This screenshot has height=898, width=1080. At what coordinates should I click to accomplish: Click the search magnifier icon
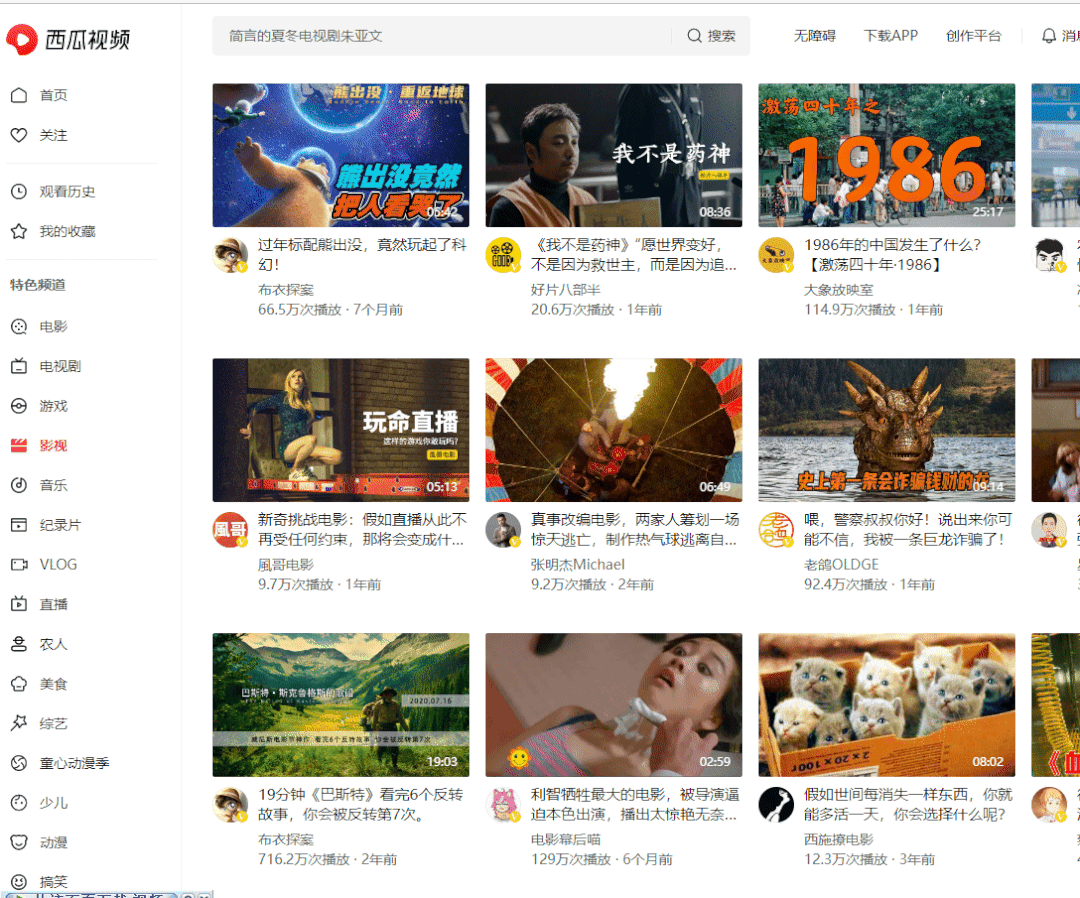click(x=694, y=36)
